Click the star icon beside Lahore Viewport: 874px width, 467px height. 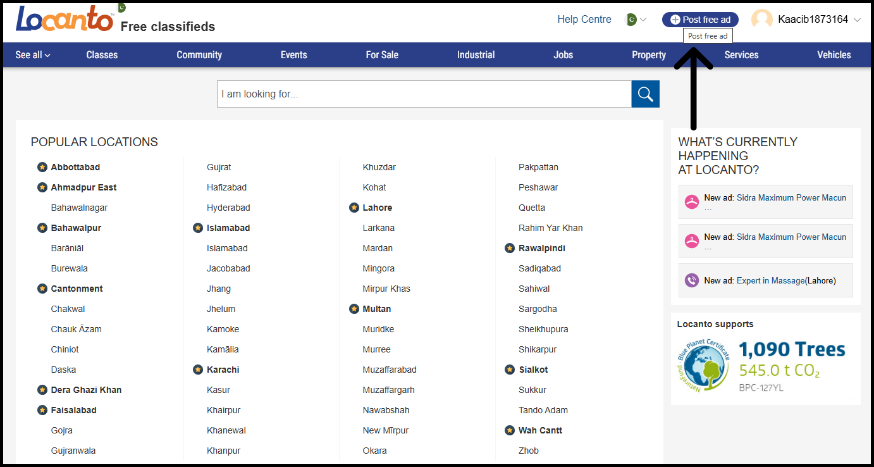pyautogui.click(x=354, y=208)
